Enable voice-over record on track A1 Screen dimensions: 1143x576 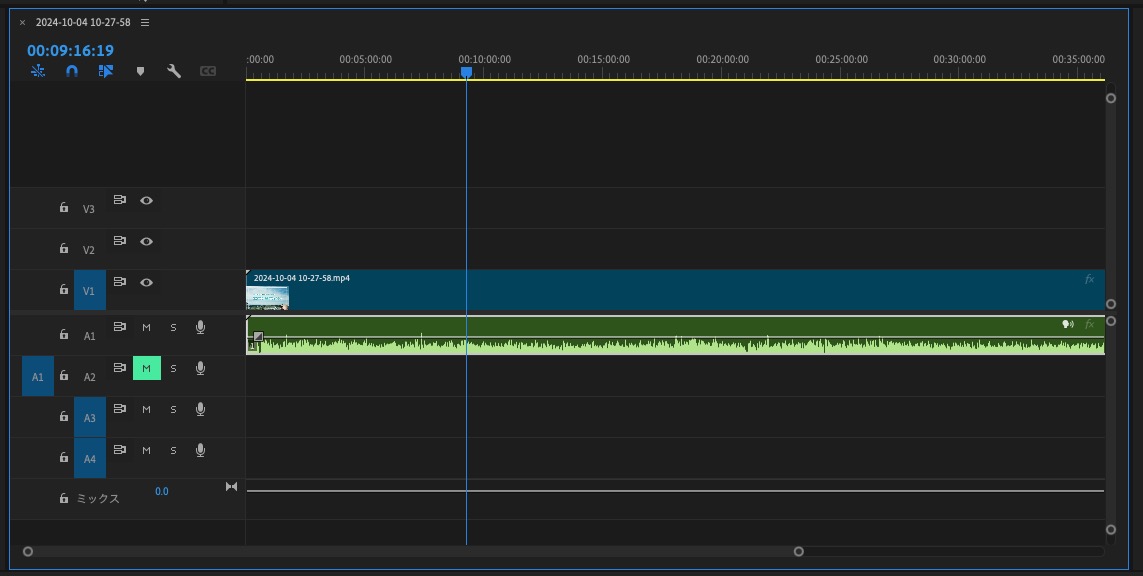coord(200,327)
